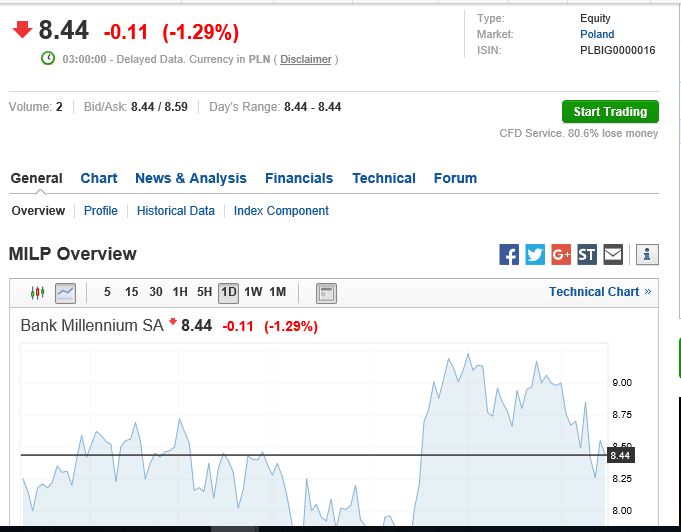Click the 9.00 price axis label
Screen dimensions: 681x532
(622, 383)
